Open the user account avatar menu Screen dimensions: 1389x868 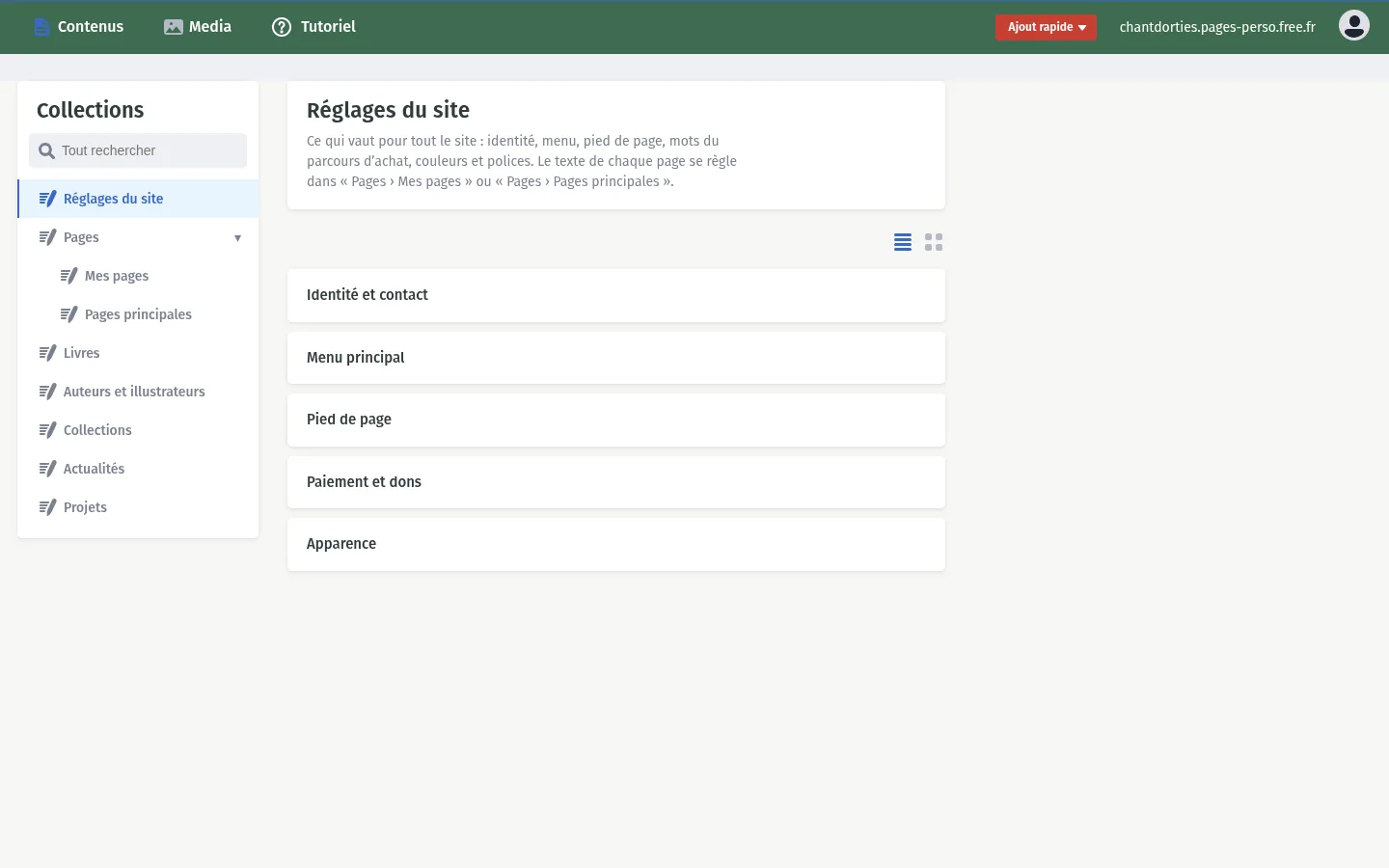tap(1354, 25)
